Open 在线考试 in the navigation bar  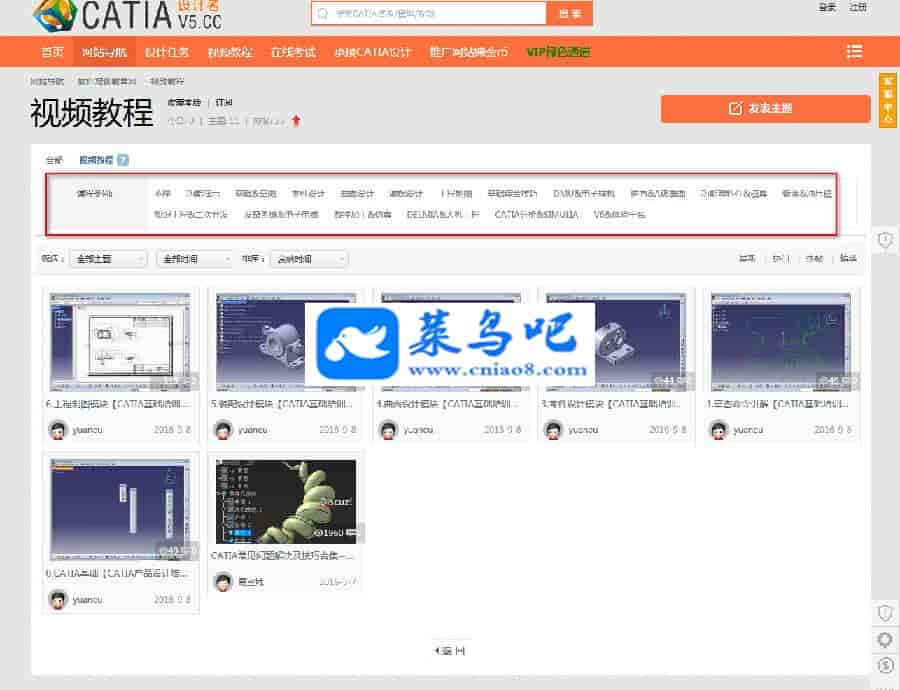coord(292,52)
